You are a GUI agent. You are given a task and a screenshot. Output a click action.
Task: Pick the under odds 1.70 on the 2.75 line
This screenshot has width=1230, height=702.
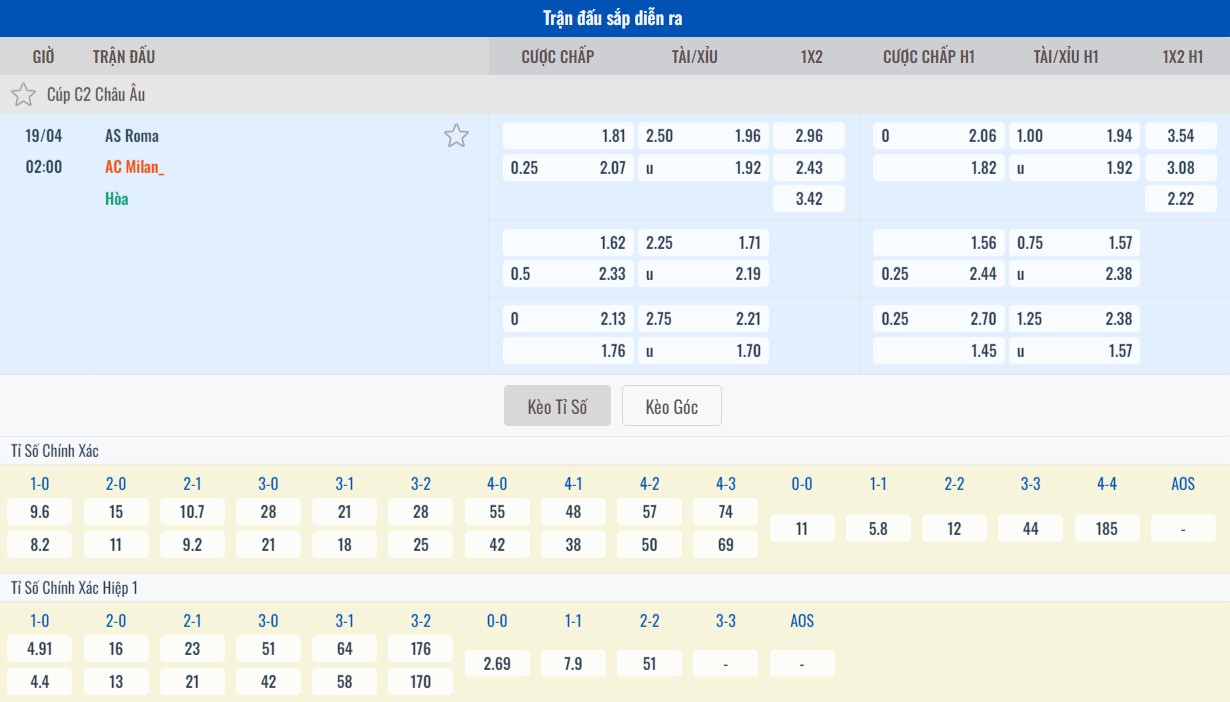click(703, 350)
